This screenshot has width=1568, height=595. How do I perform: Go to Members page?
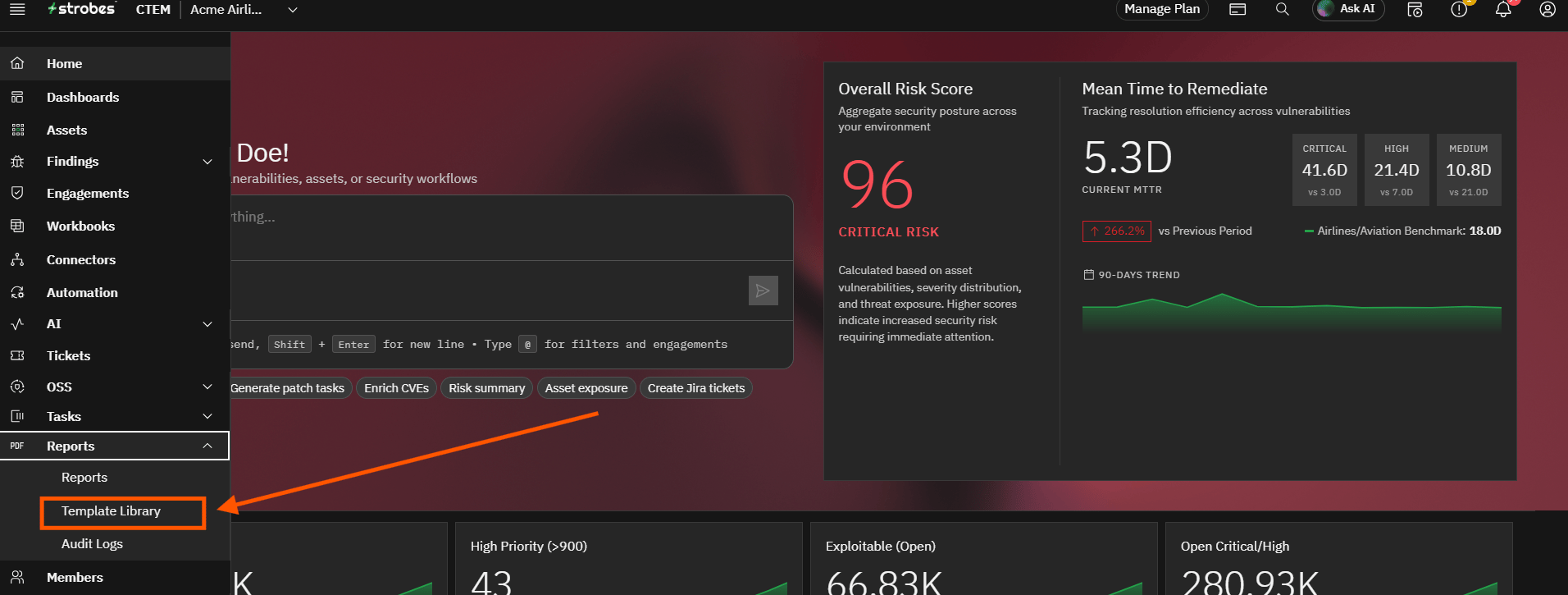tap(75, 577)
